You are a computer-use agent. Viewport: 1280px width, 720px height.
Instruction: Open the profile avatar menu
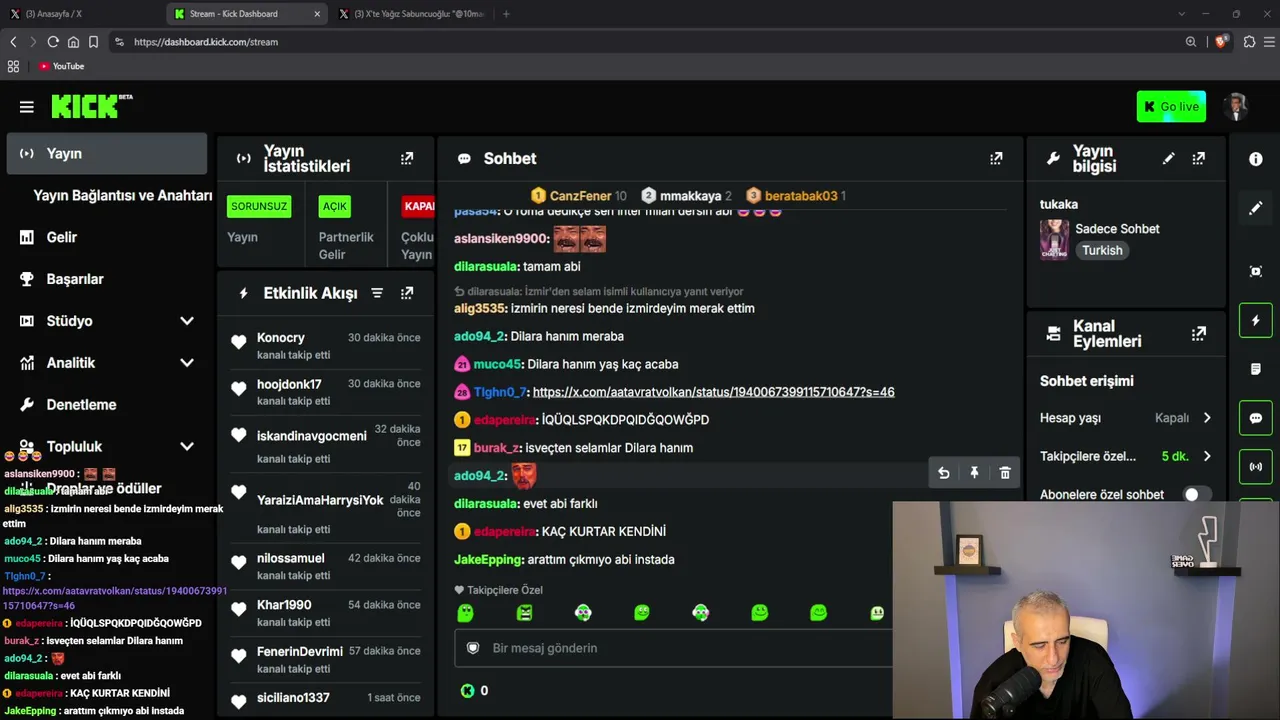coord(1237,107)
